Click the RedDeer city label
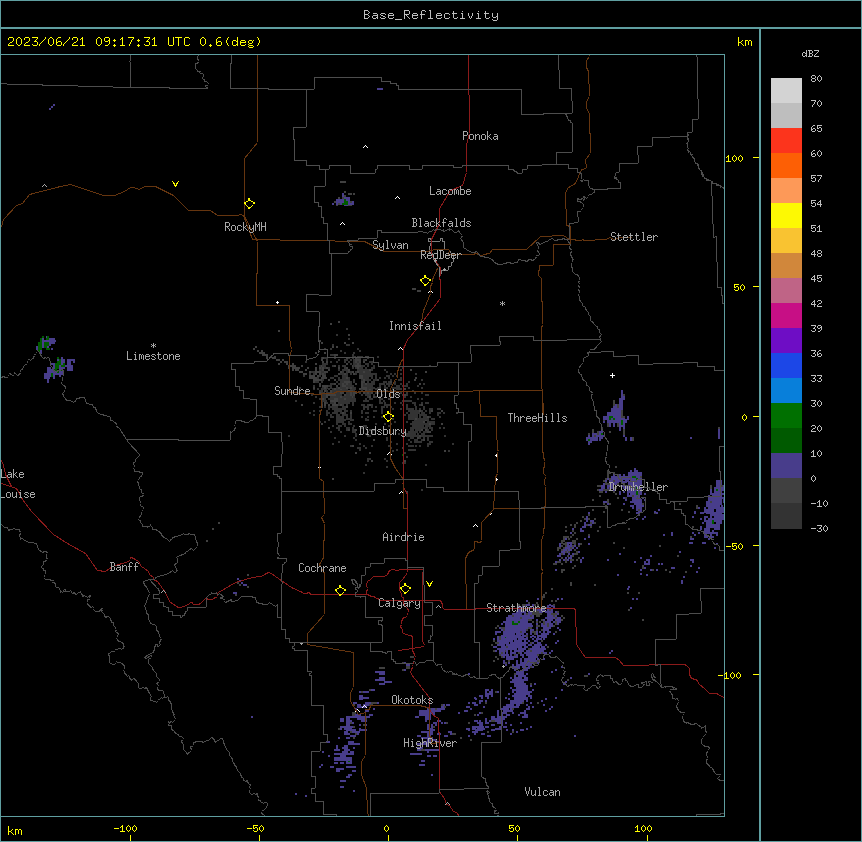862x842 pixels. tap(440, 255)
